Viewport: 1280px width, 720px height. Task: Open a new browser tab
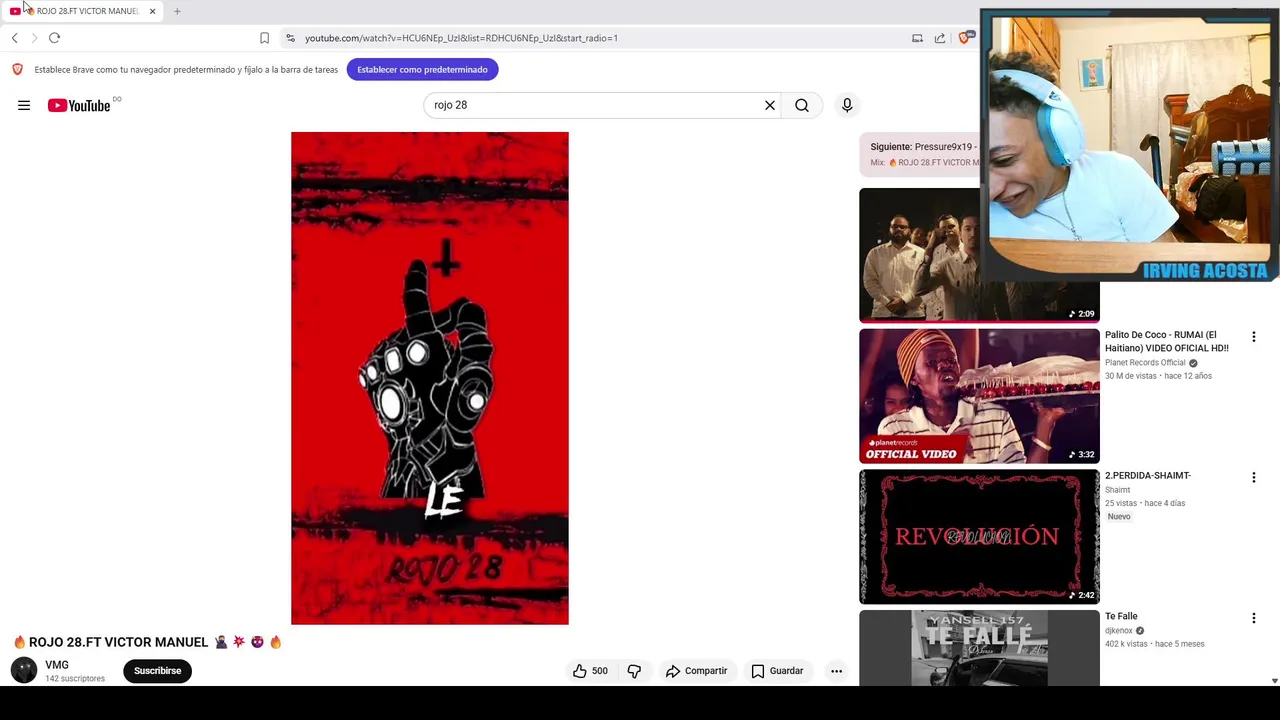coord(177,11)
